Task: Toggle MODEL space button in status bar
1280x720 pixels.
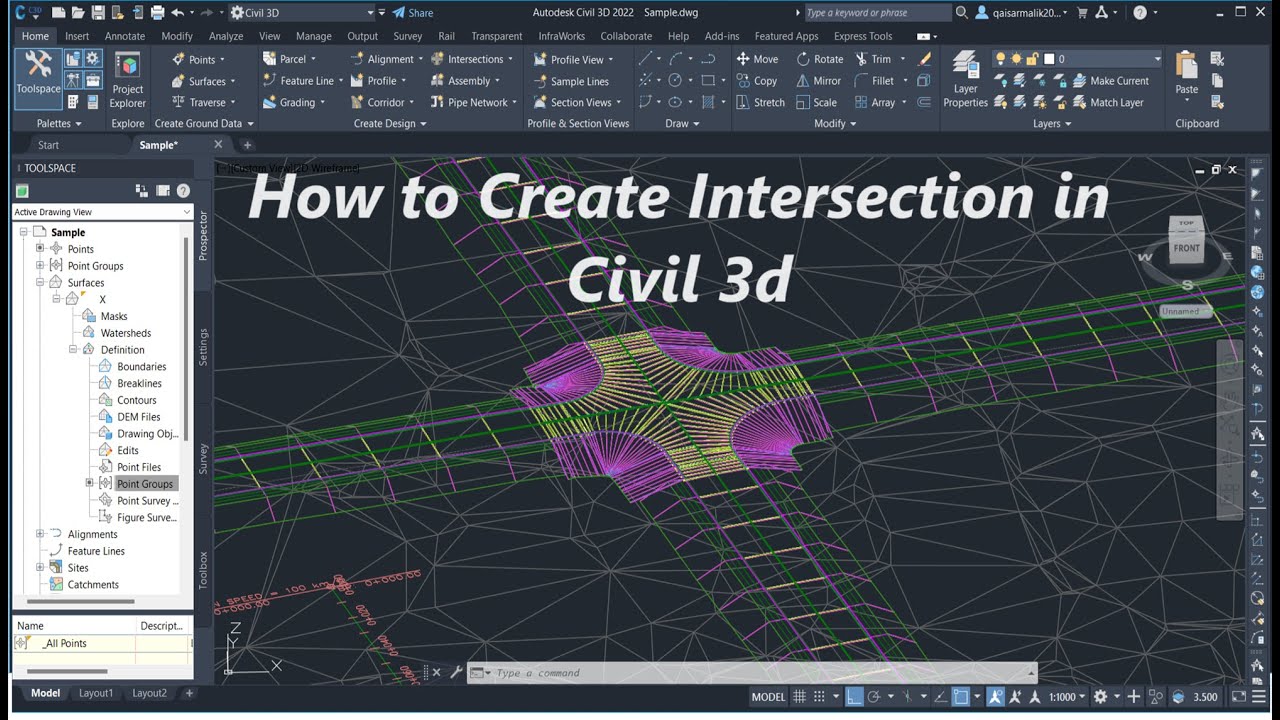Action: (x=768, y=697)
